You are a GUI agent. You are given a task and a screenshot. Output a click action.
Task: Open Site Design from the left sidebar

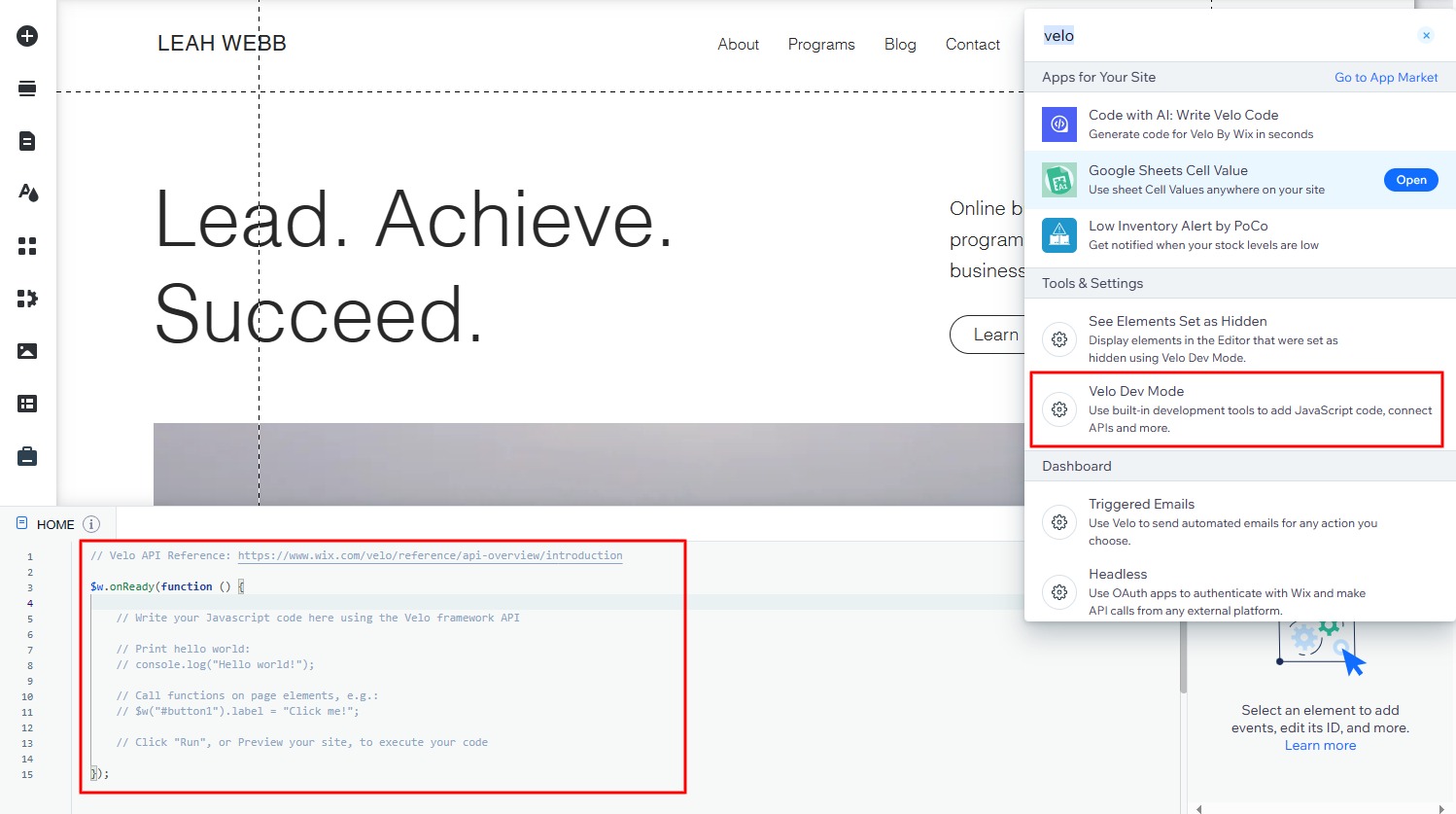[27, 194]
